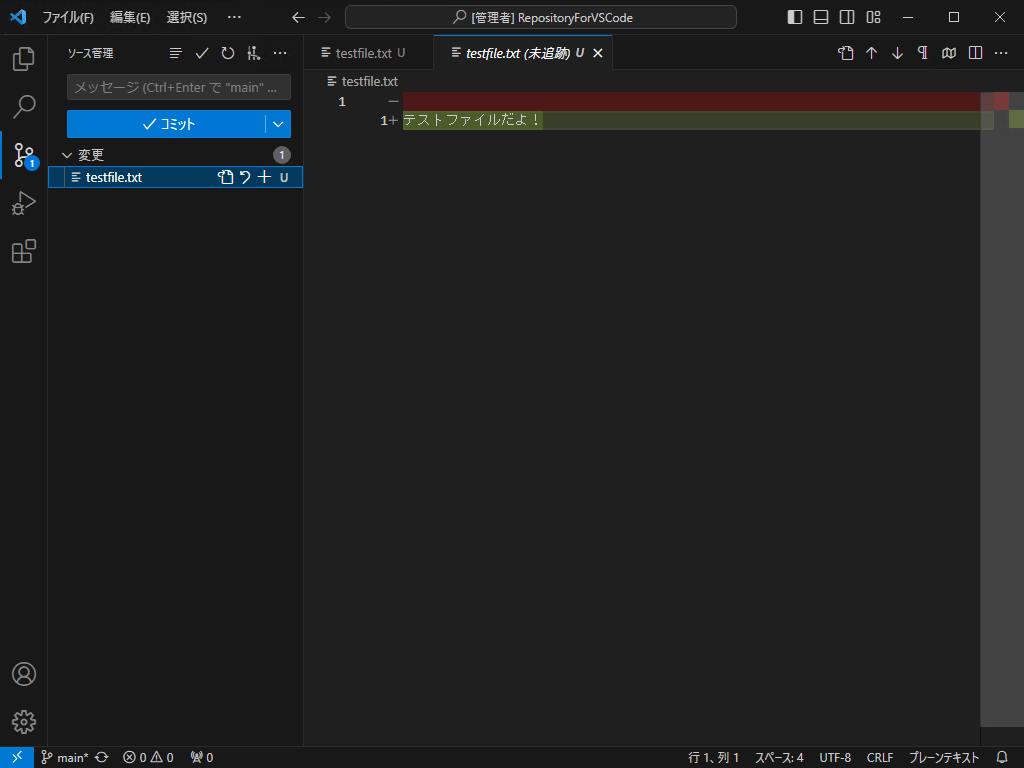Open the Run and Debug view
The image size is (1024, 768).
(x=24, y=203)
